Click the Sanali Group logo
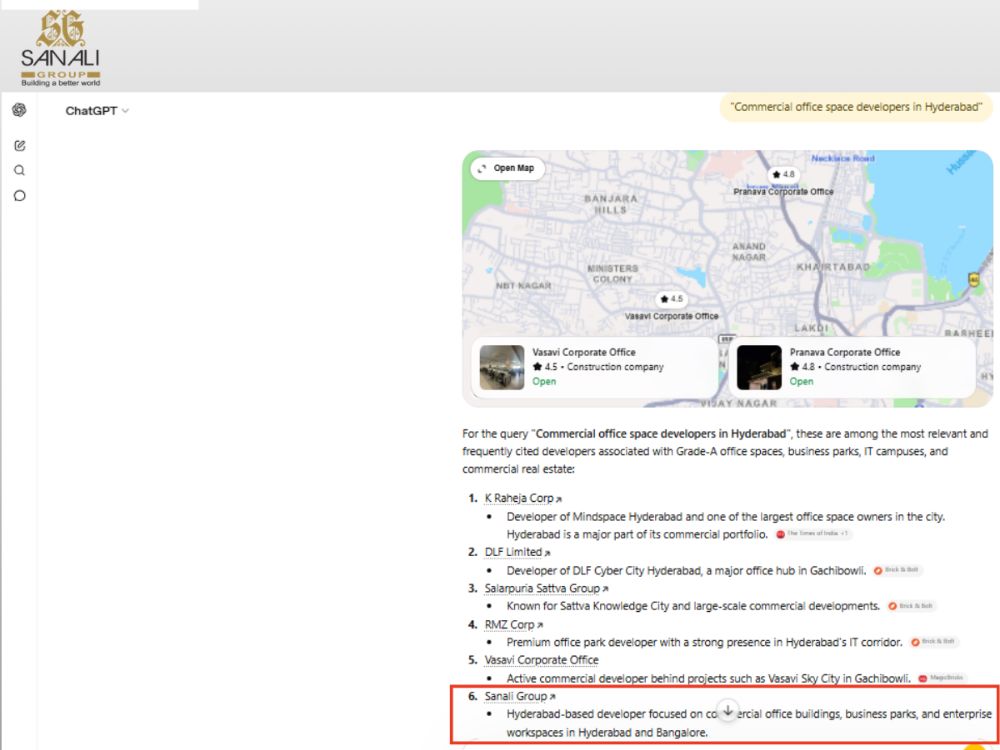The image size is (1000, 750). point(61,48)
